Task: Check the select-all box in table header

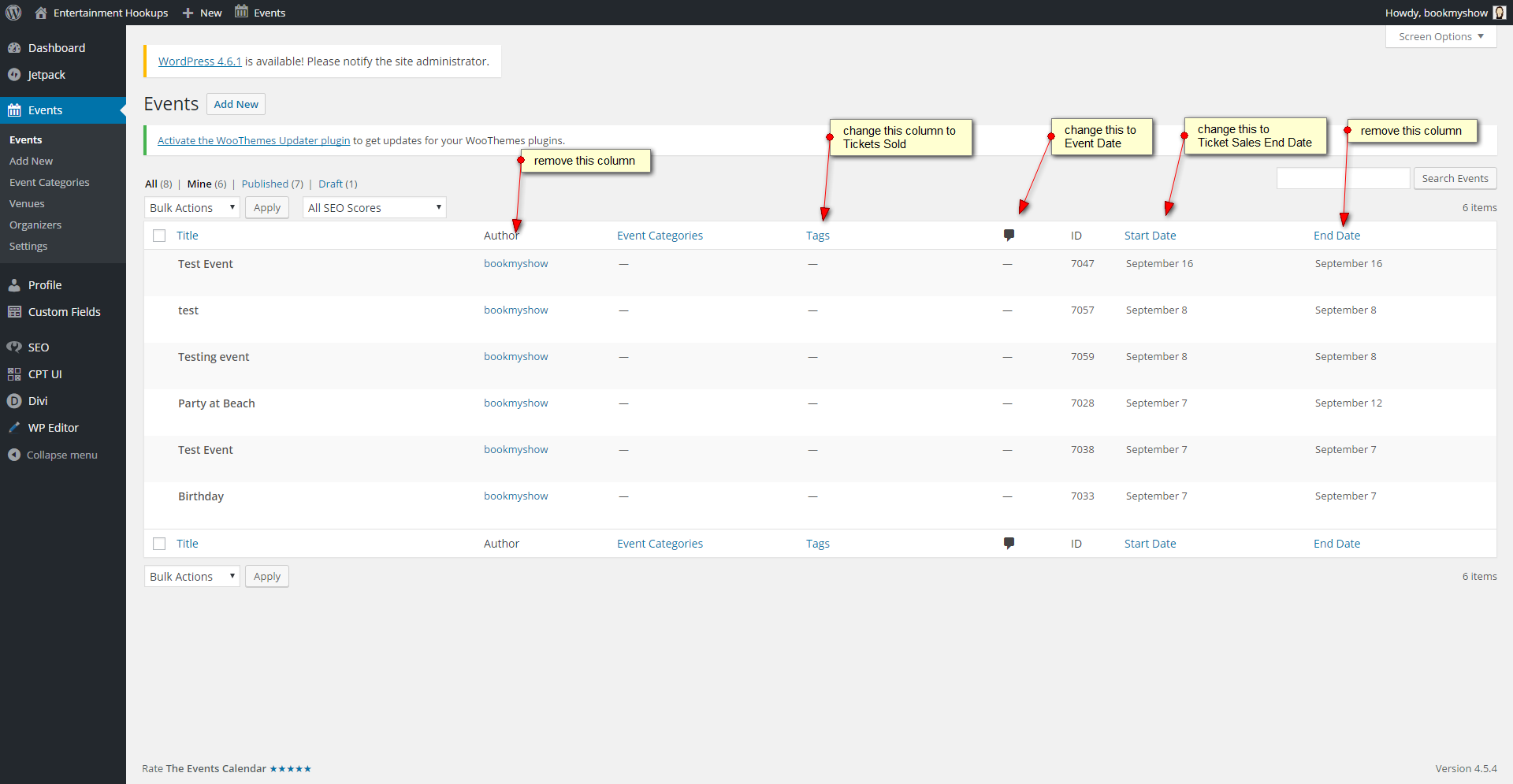Action: tap(159, 236)
